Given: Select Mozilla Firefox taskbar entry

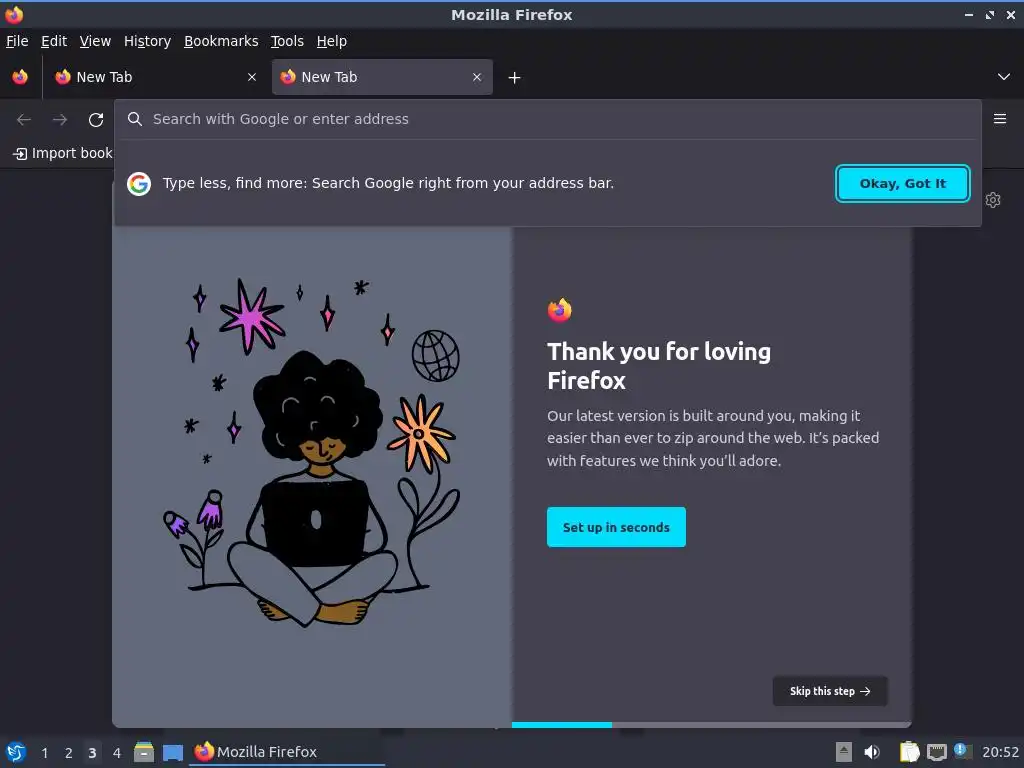Looking at the screenshot, I should tap(287, 752).
